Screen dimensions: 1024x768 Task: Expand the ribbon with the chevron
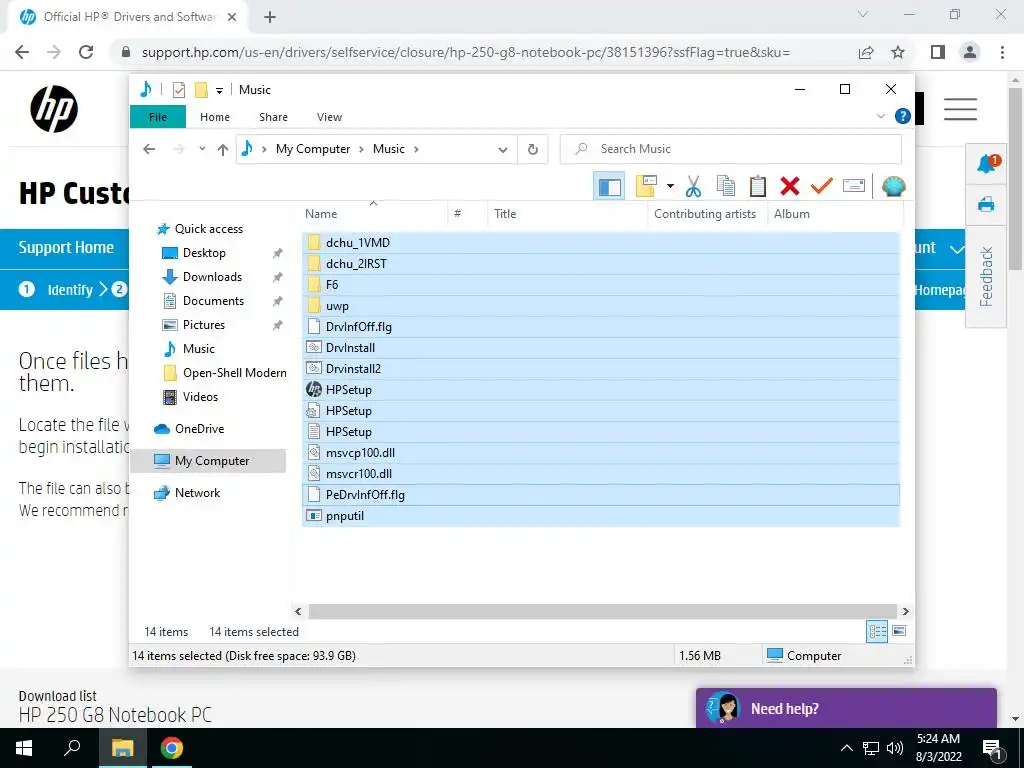point(880,116)
